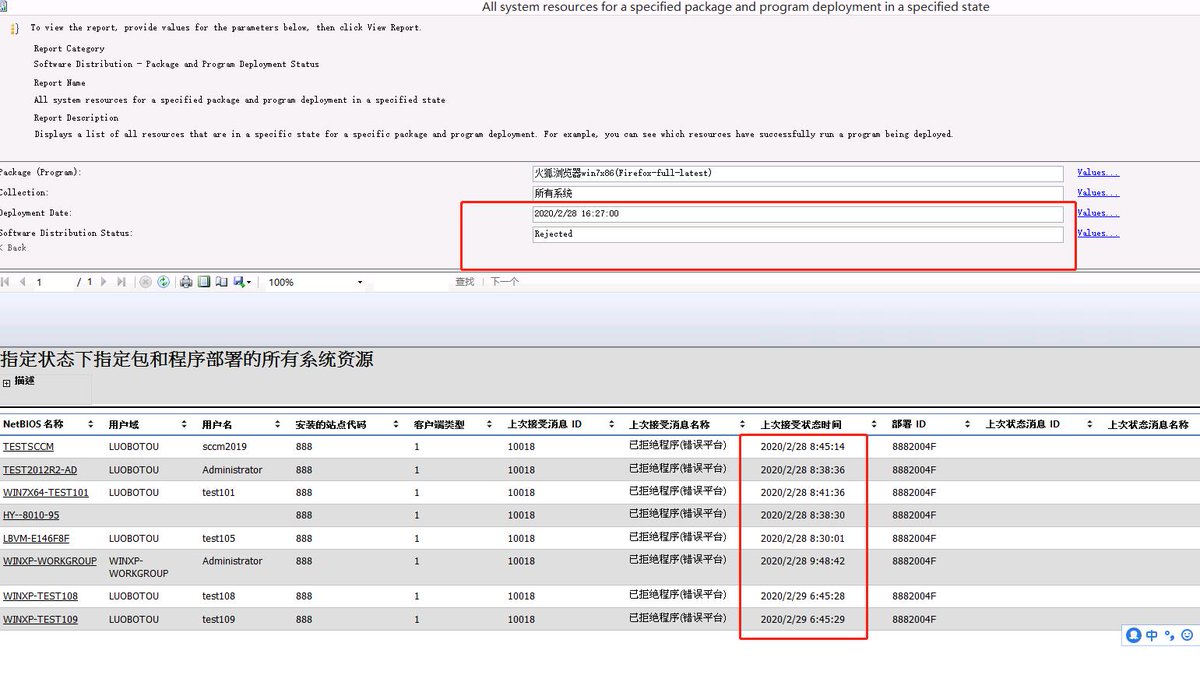Open HY--8010-95 computer link
The image size is (1200, 682).
pos(31,516)
